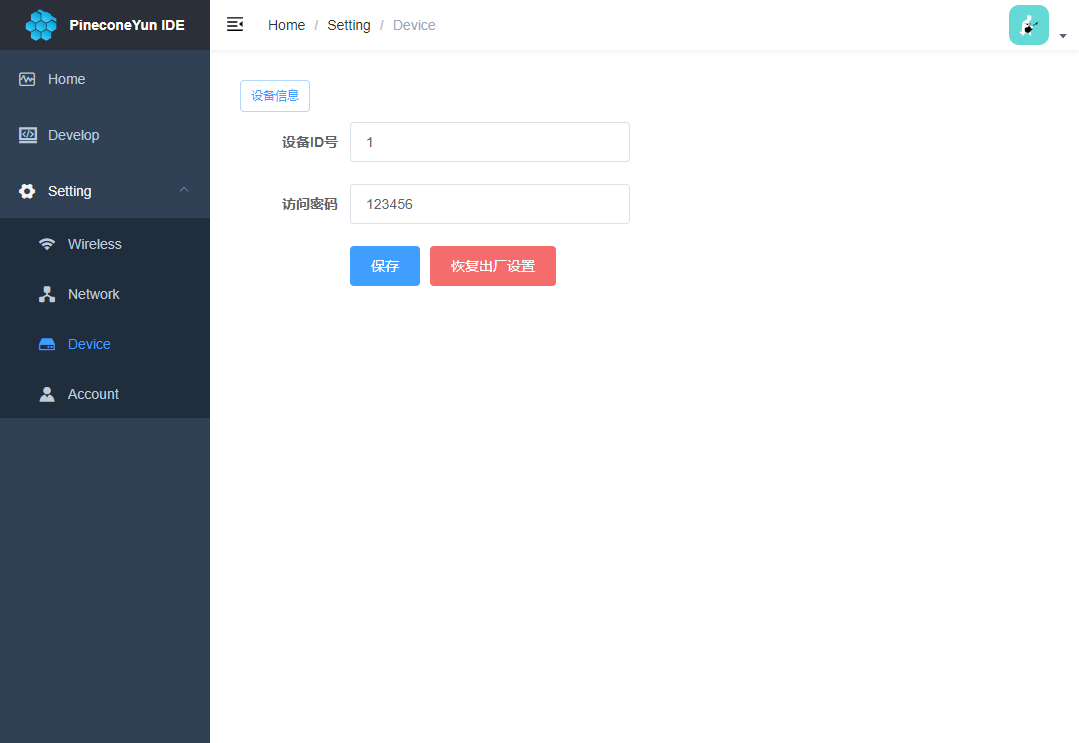Open the avatar dropdown caret
Image resolution: width=1079 pixels, height=743 pixels.
(1063, 36)
